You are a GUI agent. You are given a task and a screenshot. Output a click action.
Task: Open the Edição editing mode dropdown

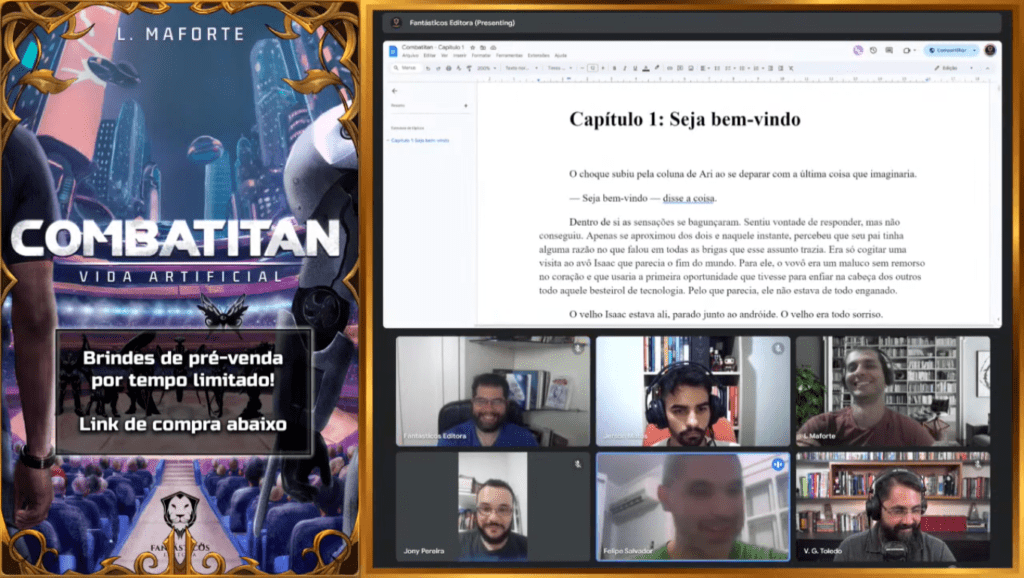point(949,69)
